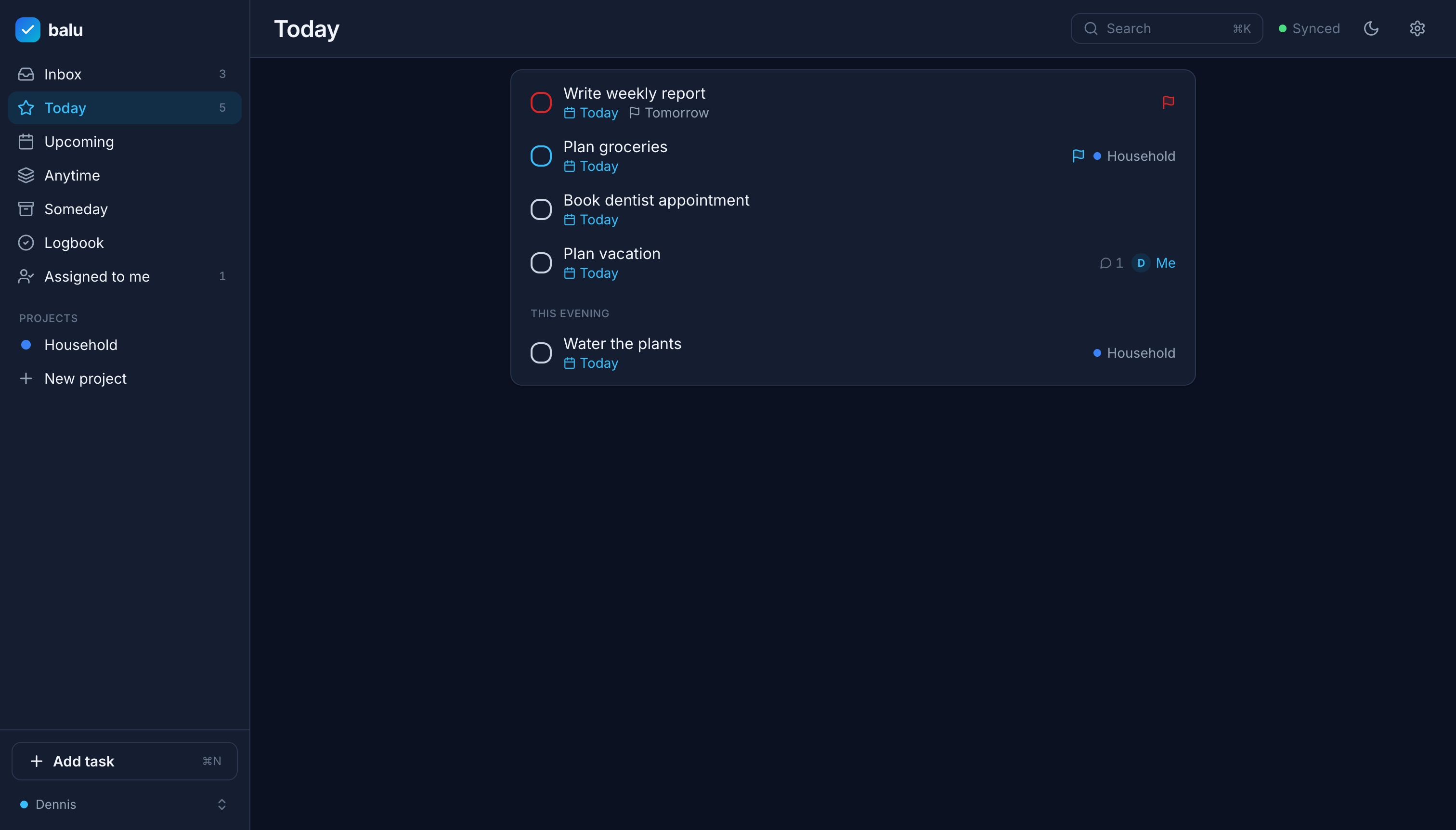The height and width of the screenshot is (830, 1456).
Task: Open Book dentist appointment task title
Action: coord(656,200)
